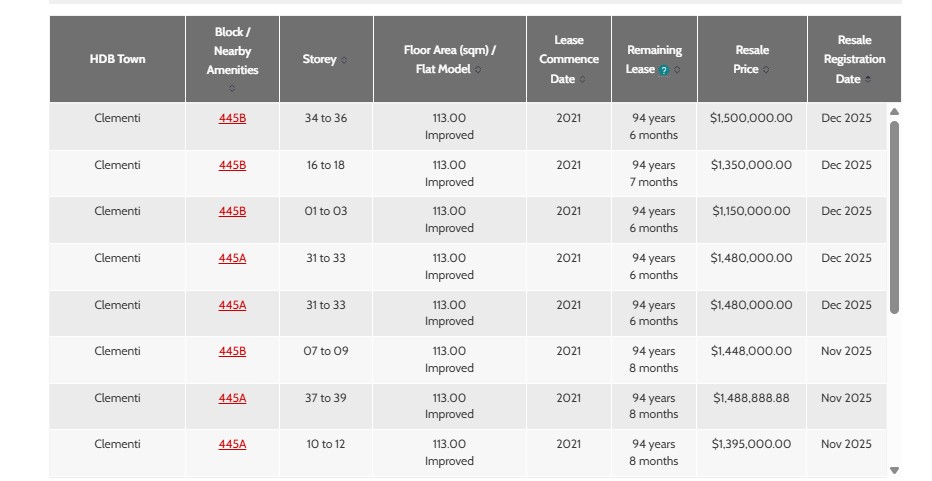
Task: Sort by Block / Nearby Amenities column
Action: click(232, 89)
